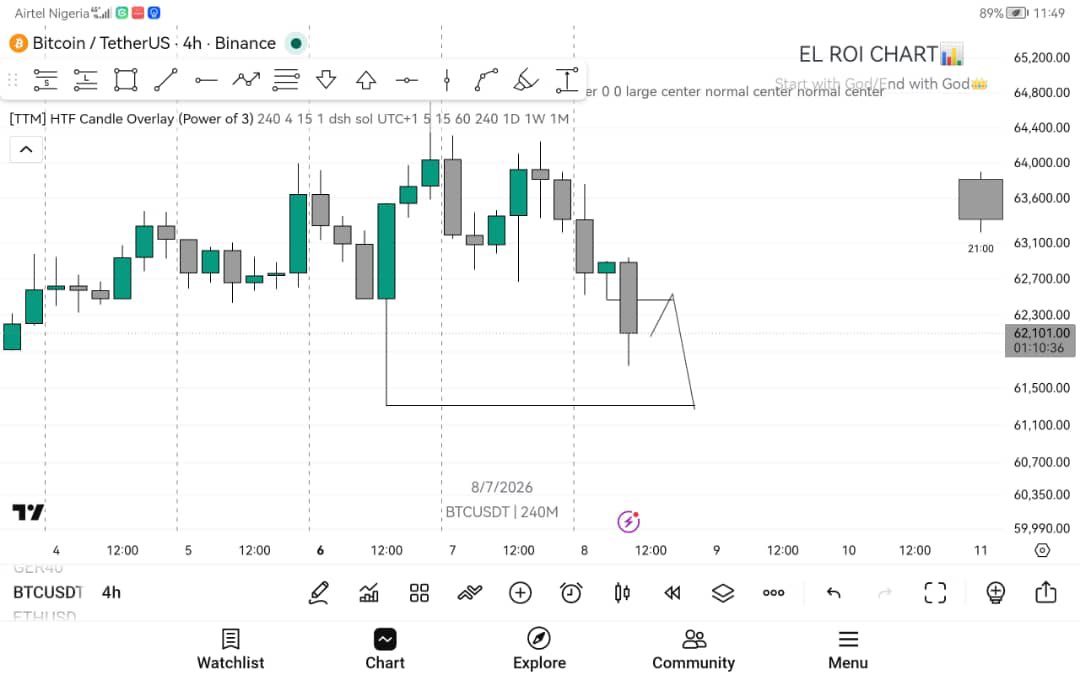Viewport: 1080px width, 675px height.
Task: Open the Watchlist tab
Action: tap(231, 649)
